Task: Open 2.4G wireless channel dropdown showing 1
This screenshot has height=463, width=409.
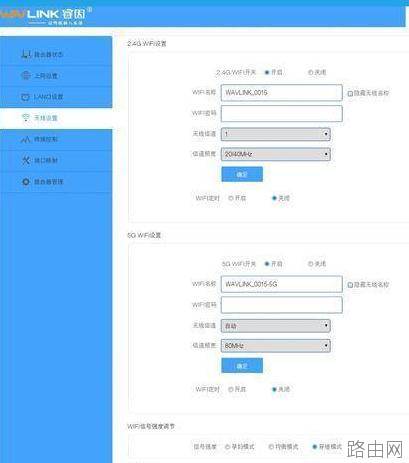Action: pos(276,134)
